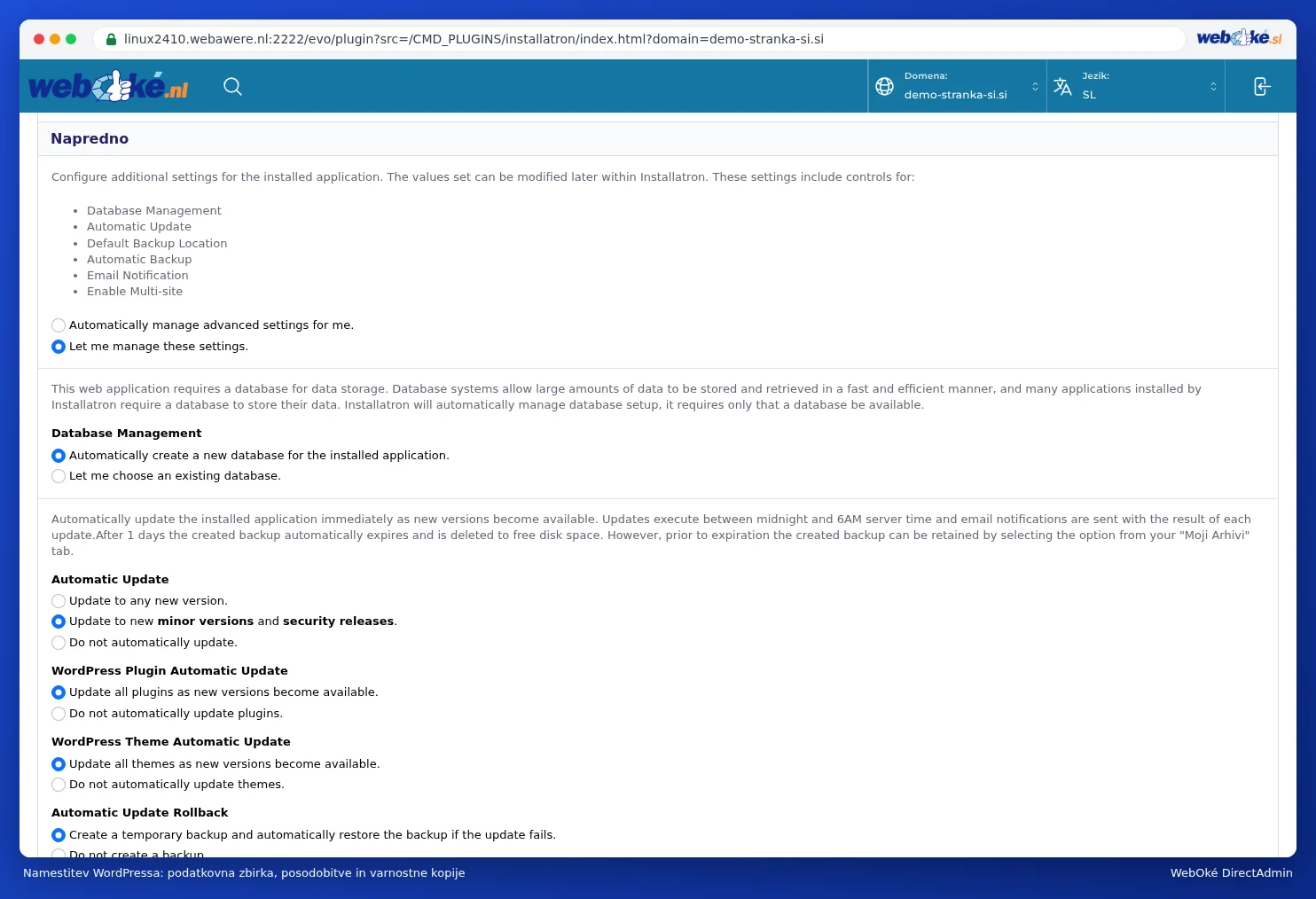
Task: Select Update to new minor versions option
Action: 59,621
